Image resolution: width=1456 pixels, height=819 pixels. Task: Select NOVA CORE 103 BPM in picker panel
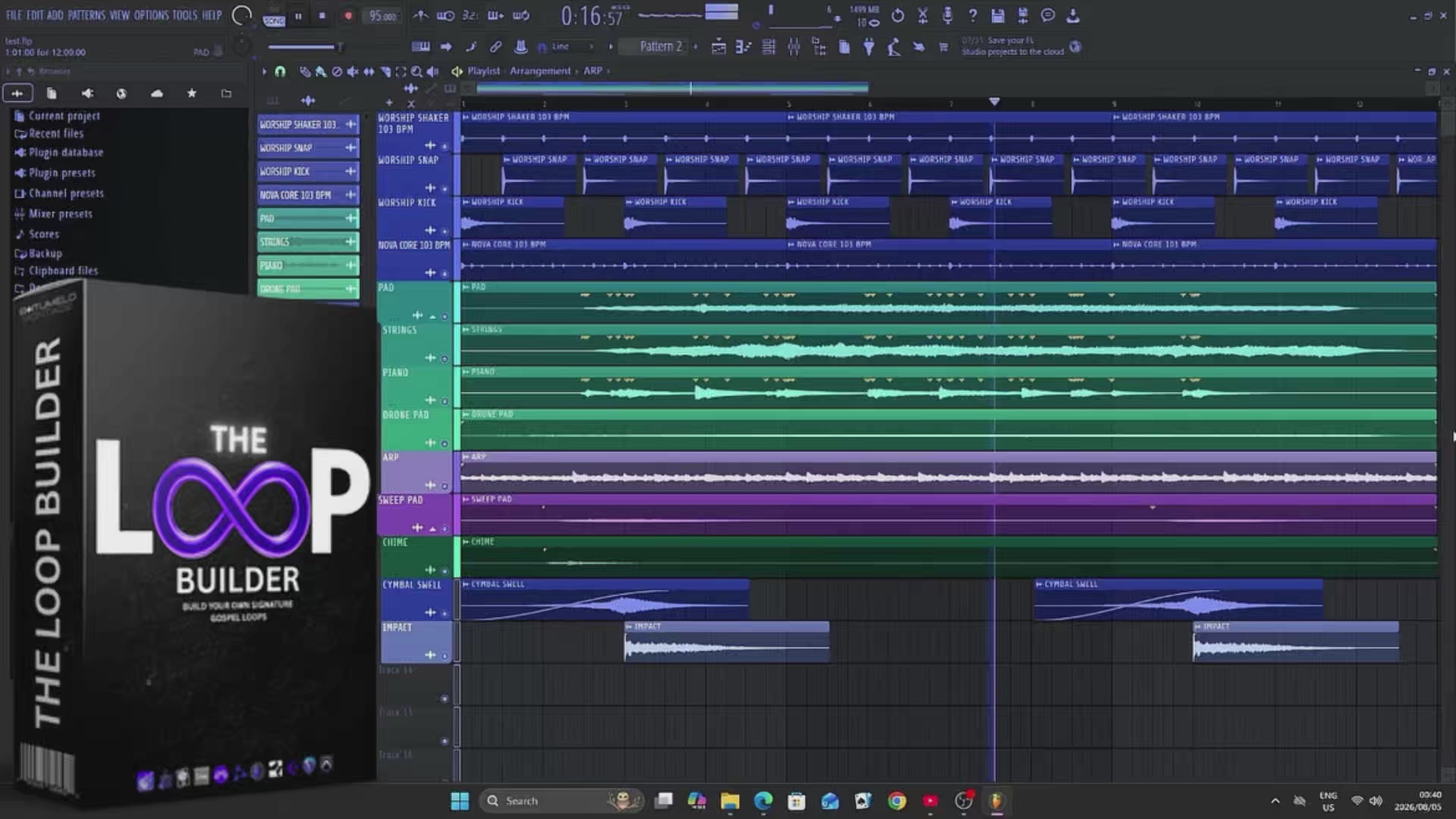click(308, 195)
